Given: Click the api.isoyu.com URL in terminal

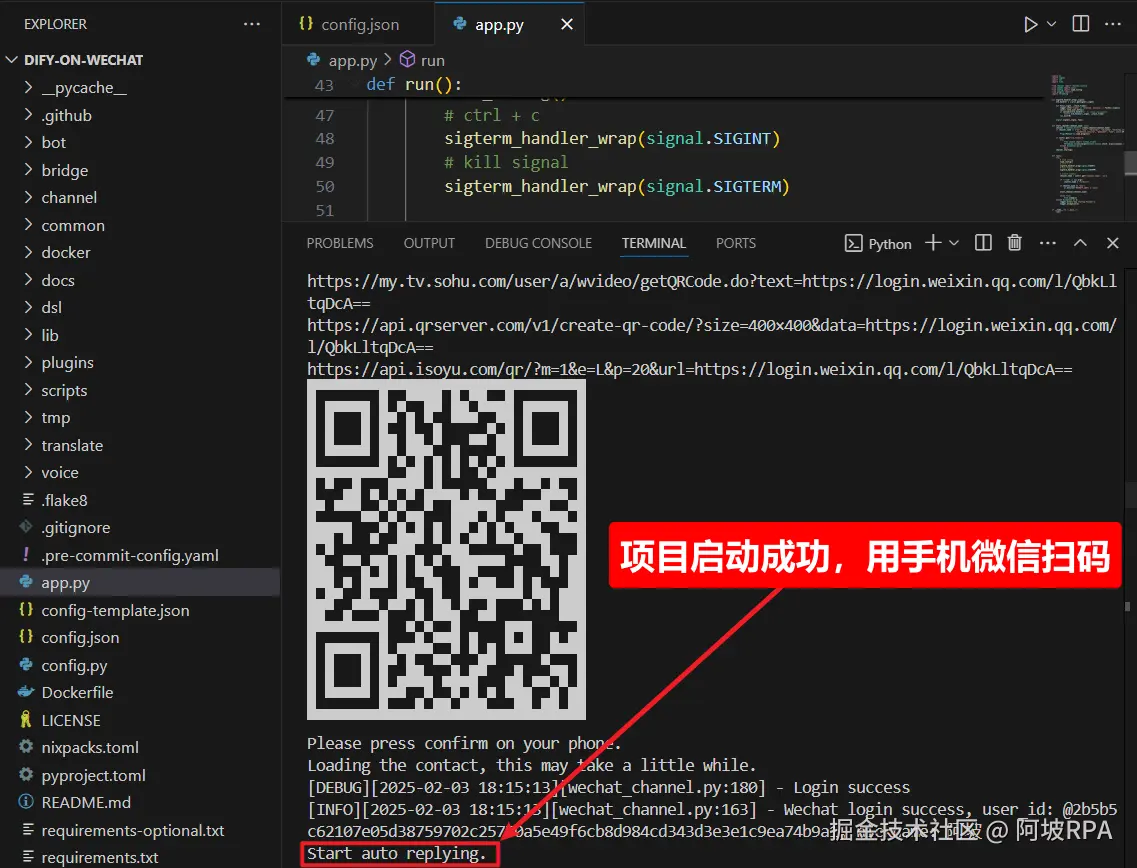Looking at the screenshot, I should click(689, 370).
